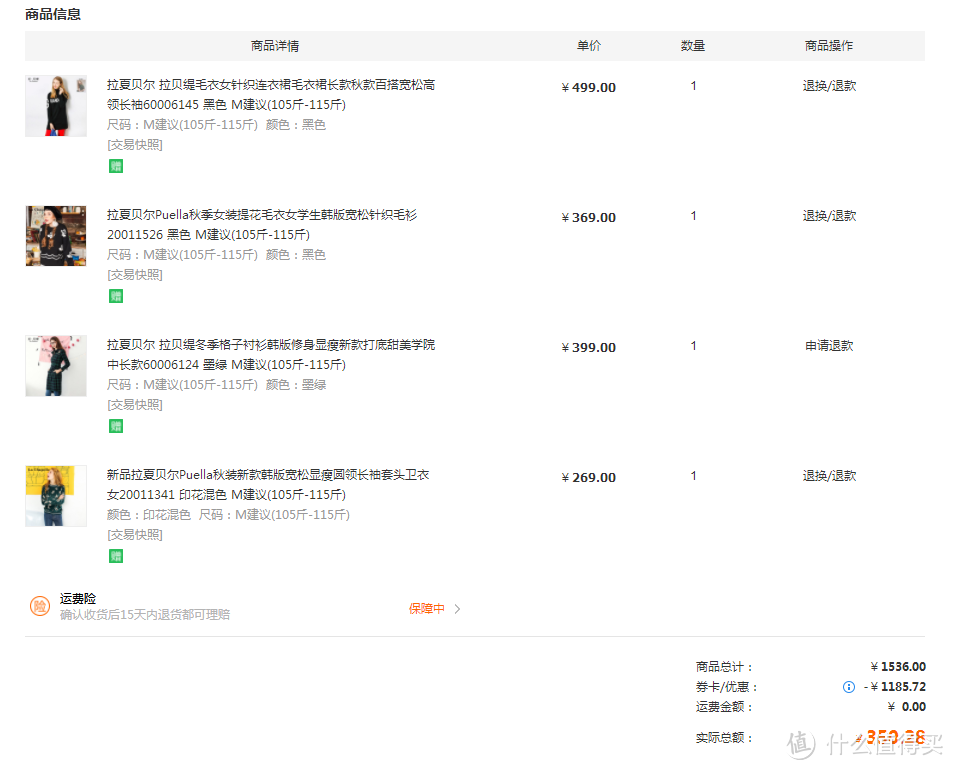This screenshot has height=770, width=953.
Task: Click the -¥1185.72 coupon discount amount
Action: pyautogui.click(x=895, y=687)
